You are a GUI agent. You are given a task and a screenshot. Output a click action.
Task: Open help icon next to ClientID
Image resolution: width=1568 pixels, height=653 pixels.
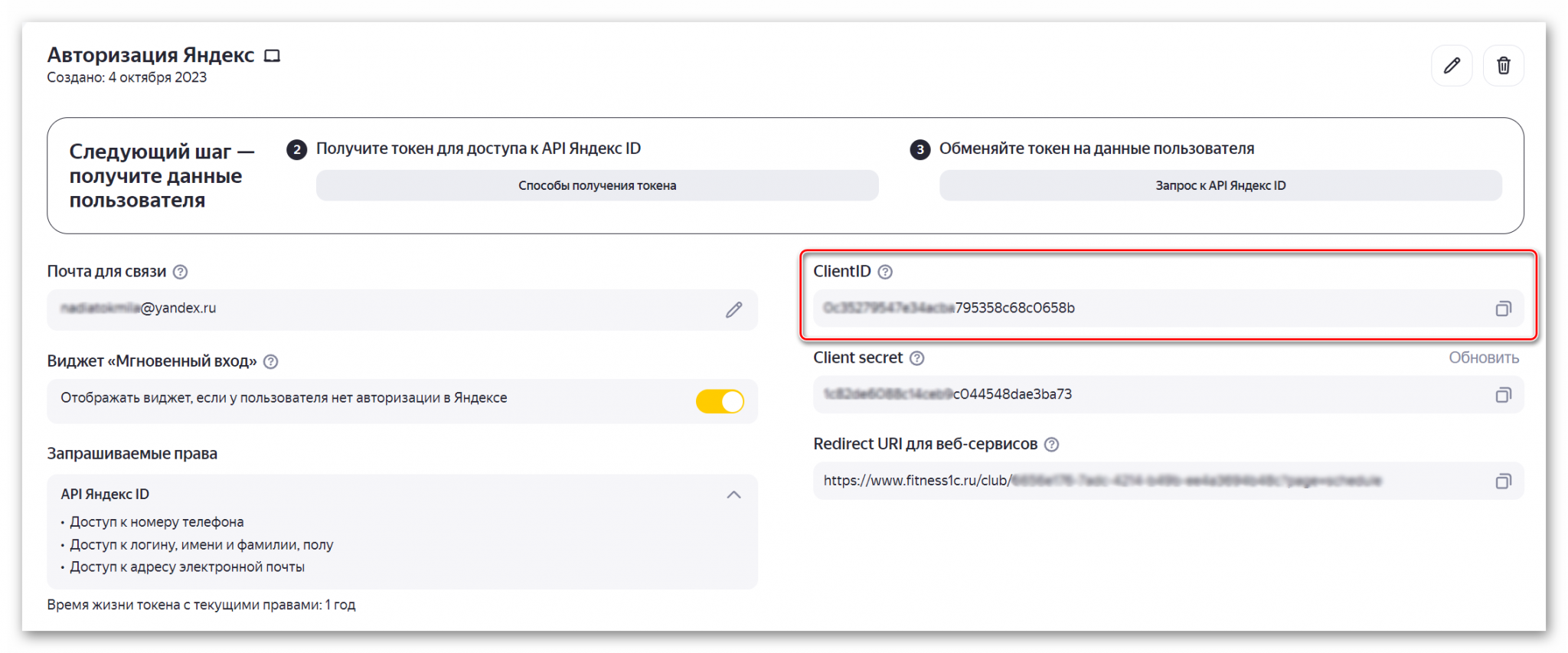[x=885, y=272]
